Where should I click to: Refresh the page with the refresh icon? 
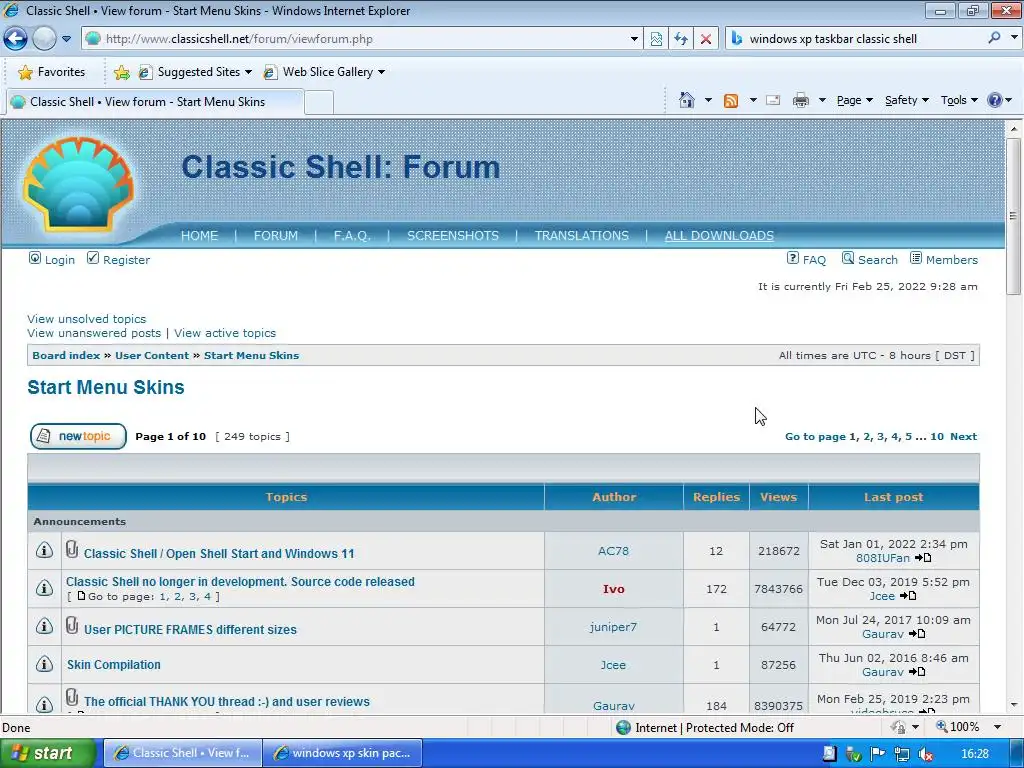(x=681, y=39)
